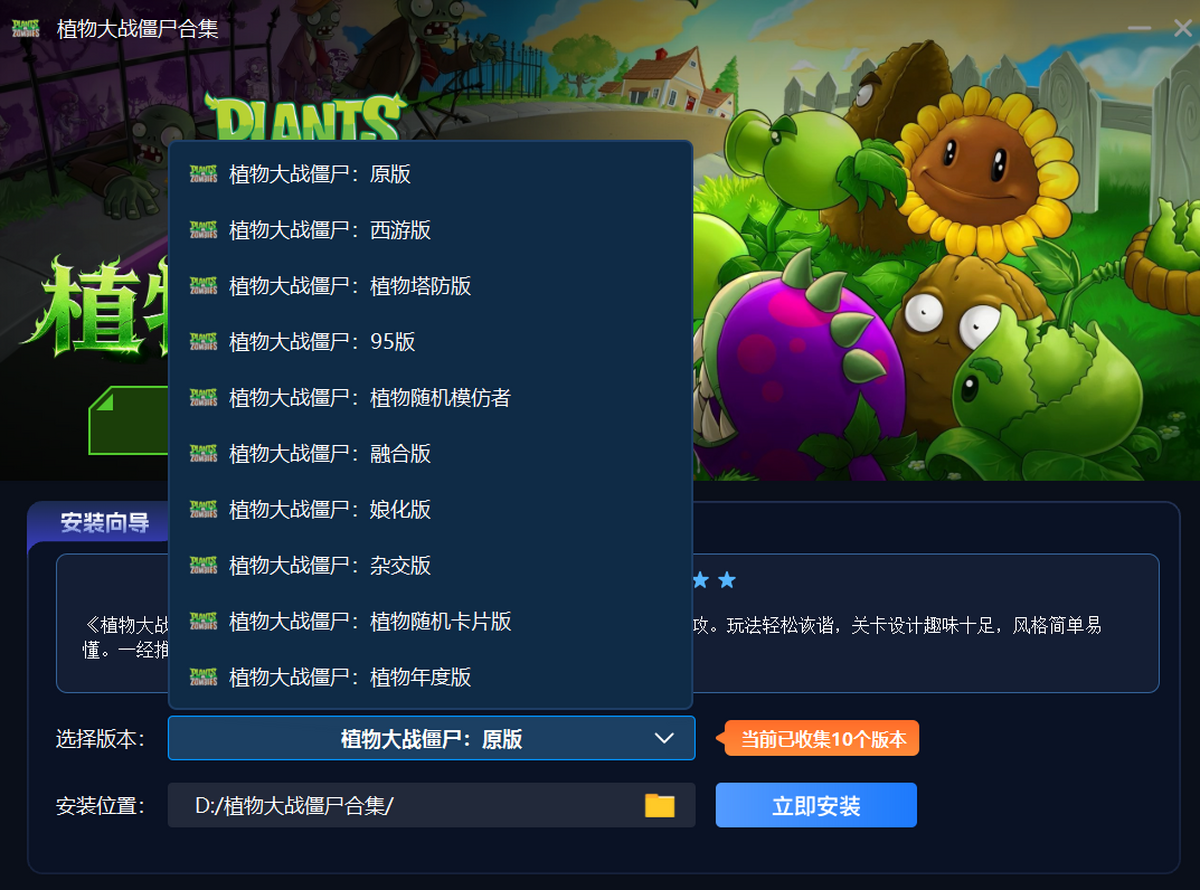This screenshot has width=1200, height=890.
Task: Click the PvZ icon beside 融合版
Action: tap(204, 454)
